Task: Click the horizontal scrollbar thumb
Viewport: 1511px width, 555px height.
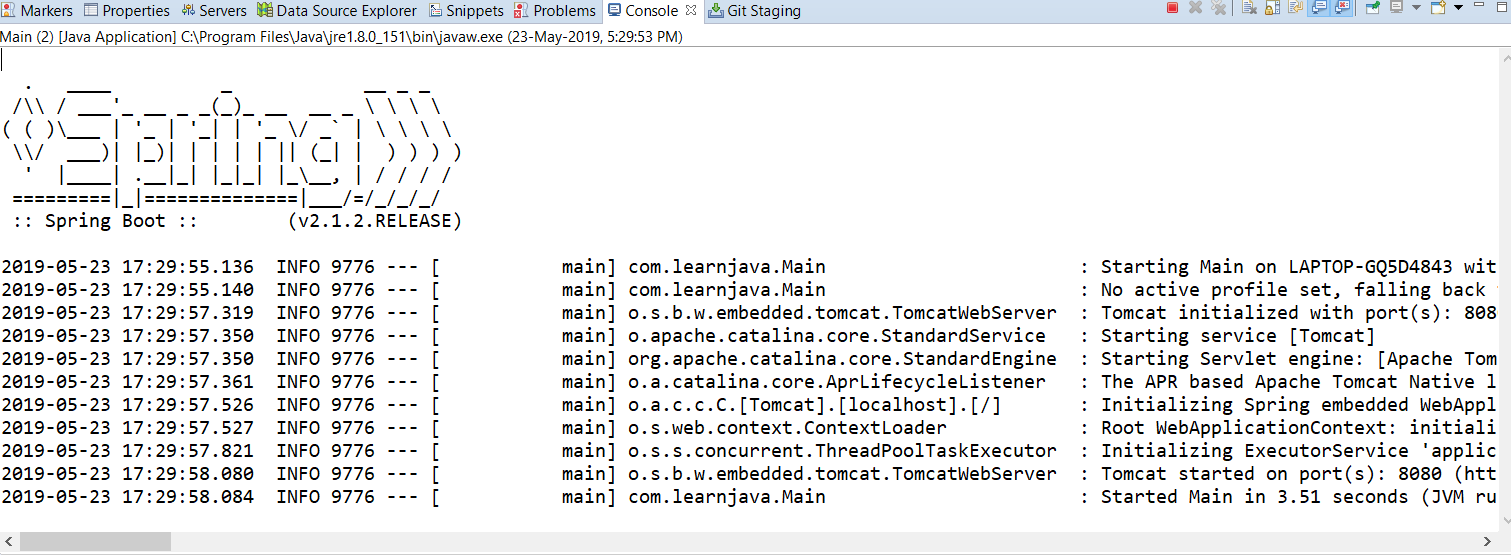Action: click(x=95, y=542)
